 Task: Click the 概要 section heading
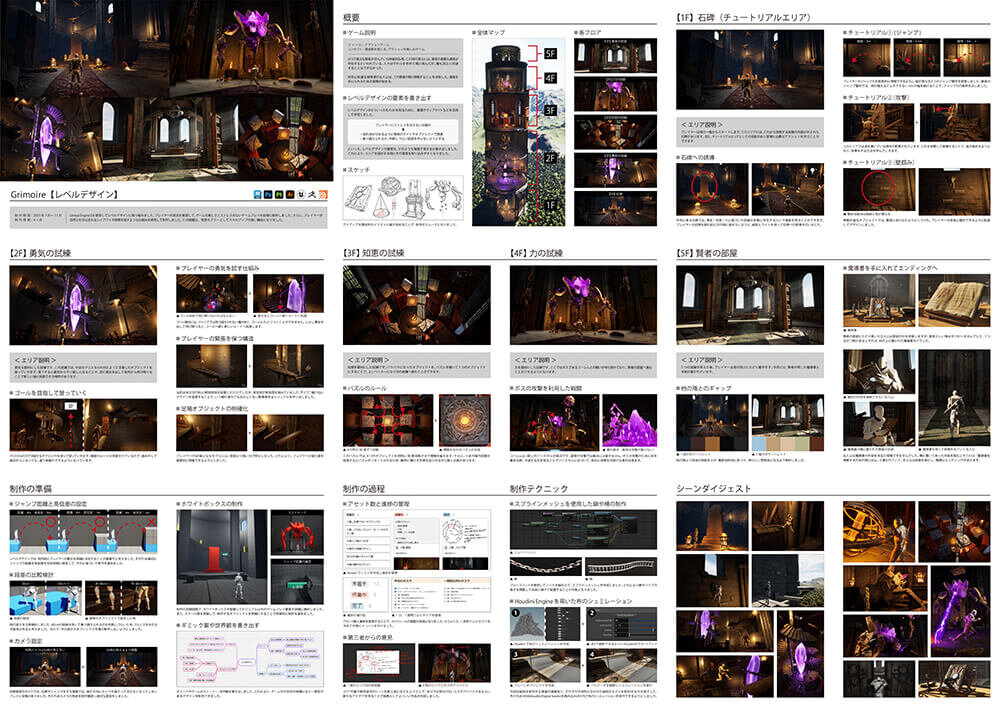(352, 17)
